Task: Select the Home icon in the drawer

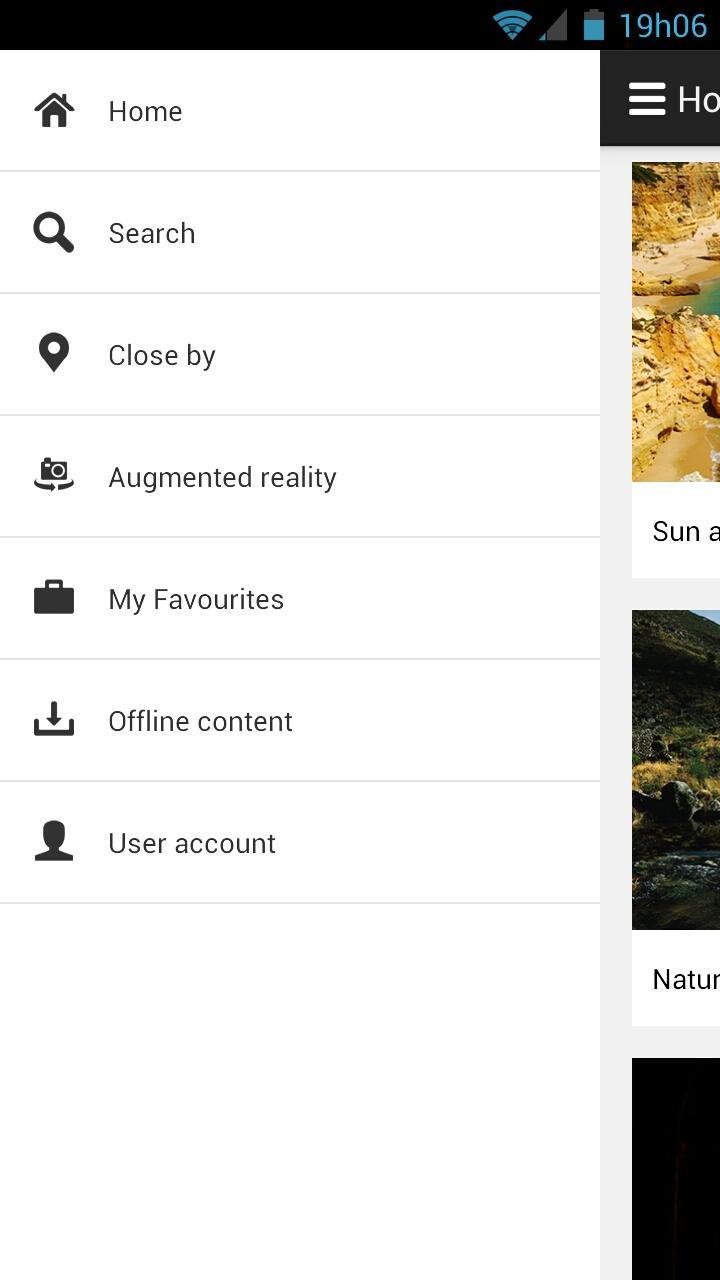Action: click(53, 110)
